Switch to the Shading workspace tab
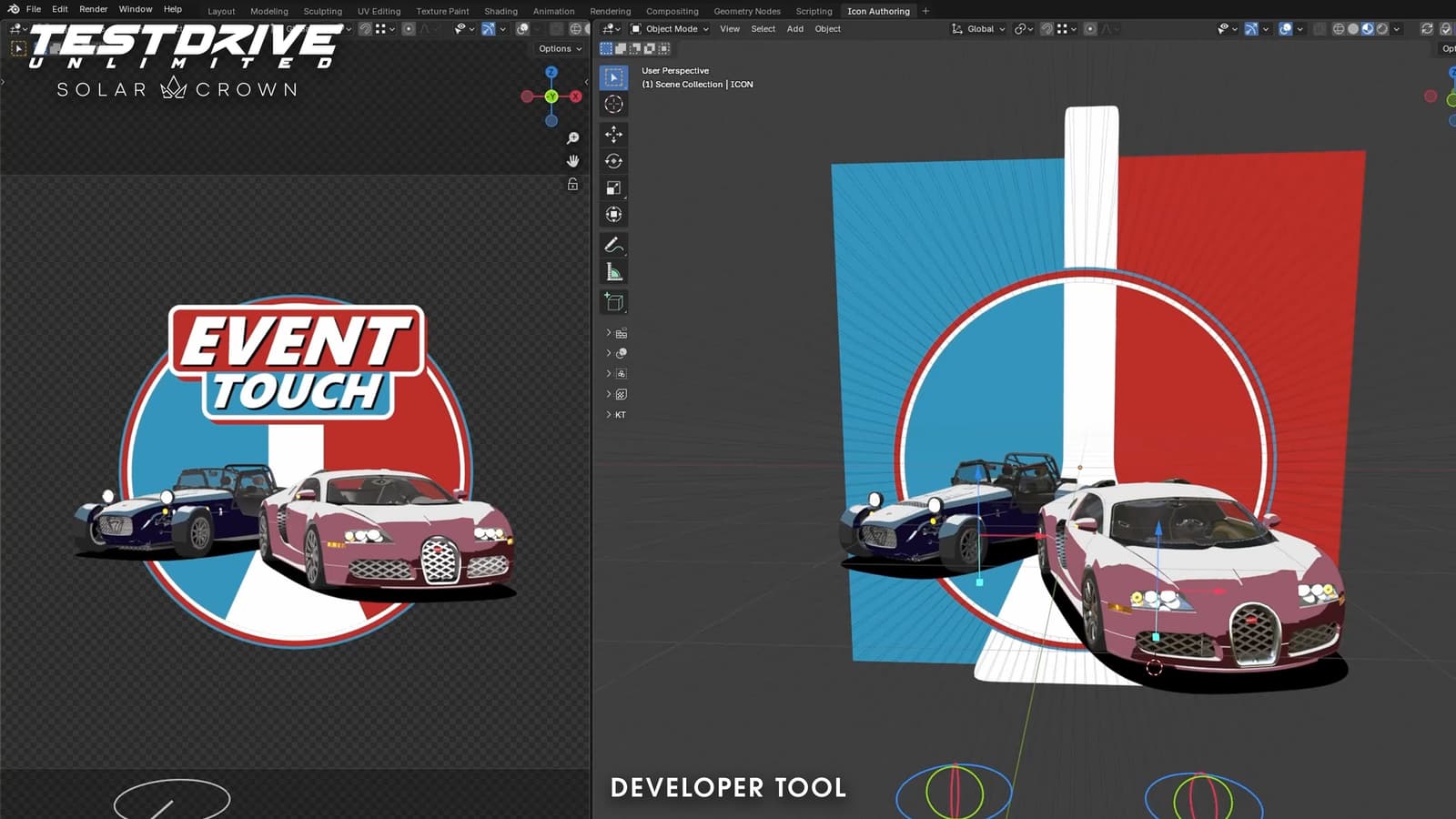 pyautogui.click(x=500, y=12)
